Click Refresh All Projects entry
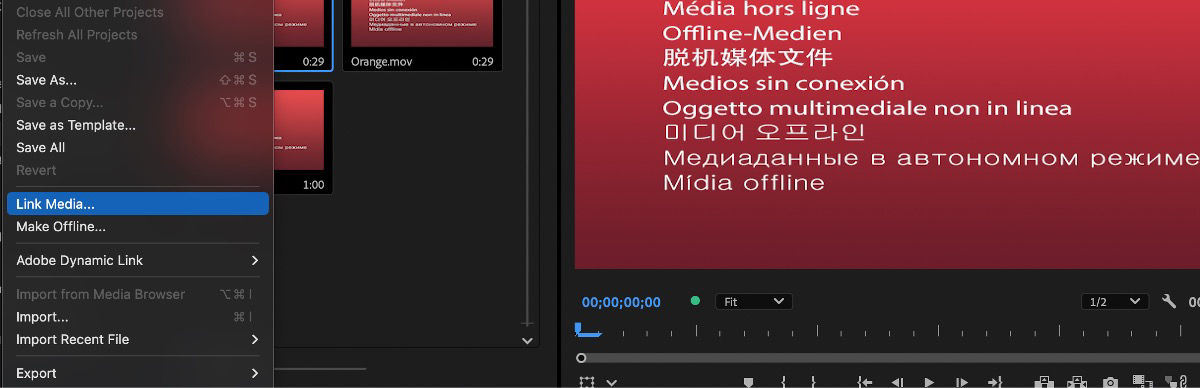 (x=137, y=35)
